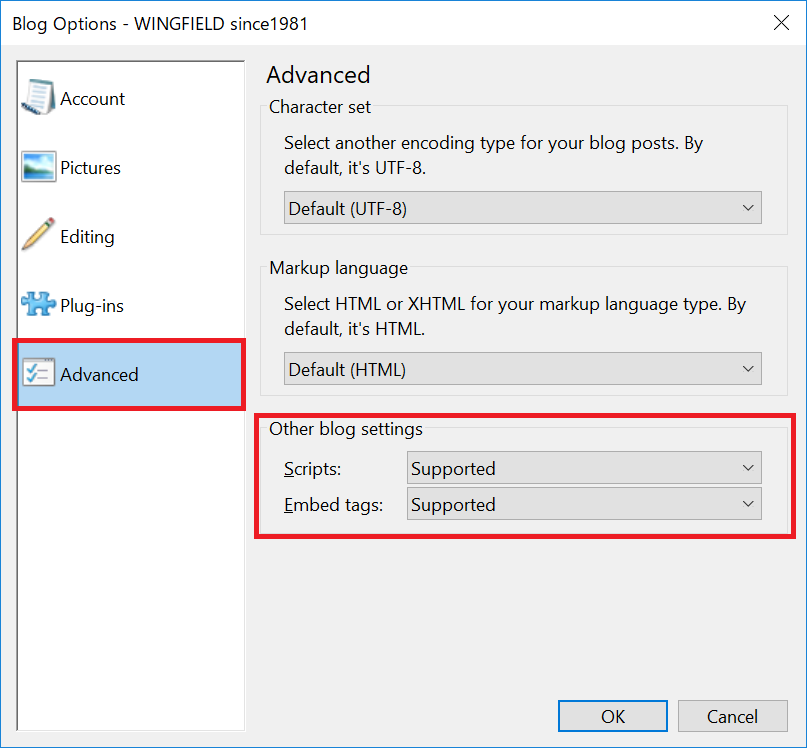
Task: Confirm settings with the OK button
Action: point(612,716)
